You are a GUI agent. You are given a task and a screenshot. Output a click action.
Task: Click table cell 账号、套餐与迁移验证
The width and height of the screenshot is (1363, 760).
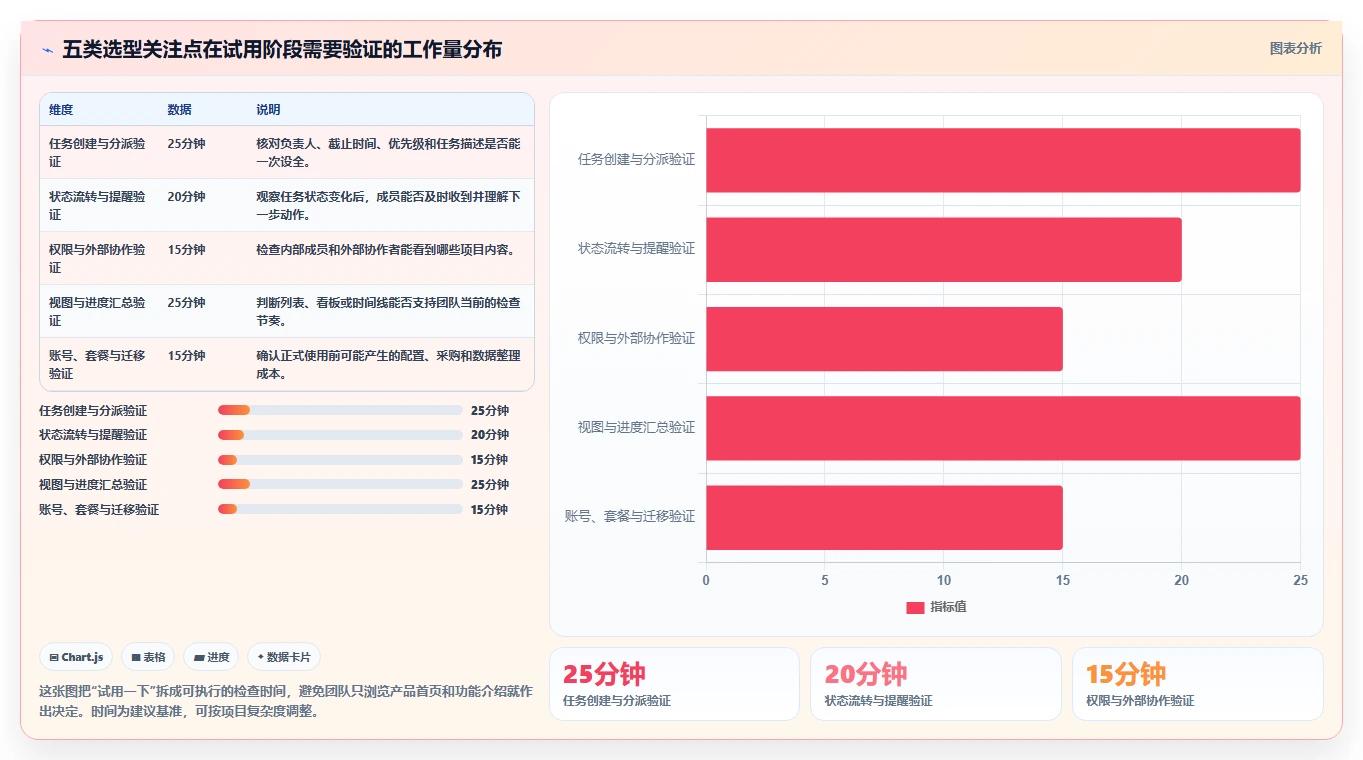(x=98, y=364)
